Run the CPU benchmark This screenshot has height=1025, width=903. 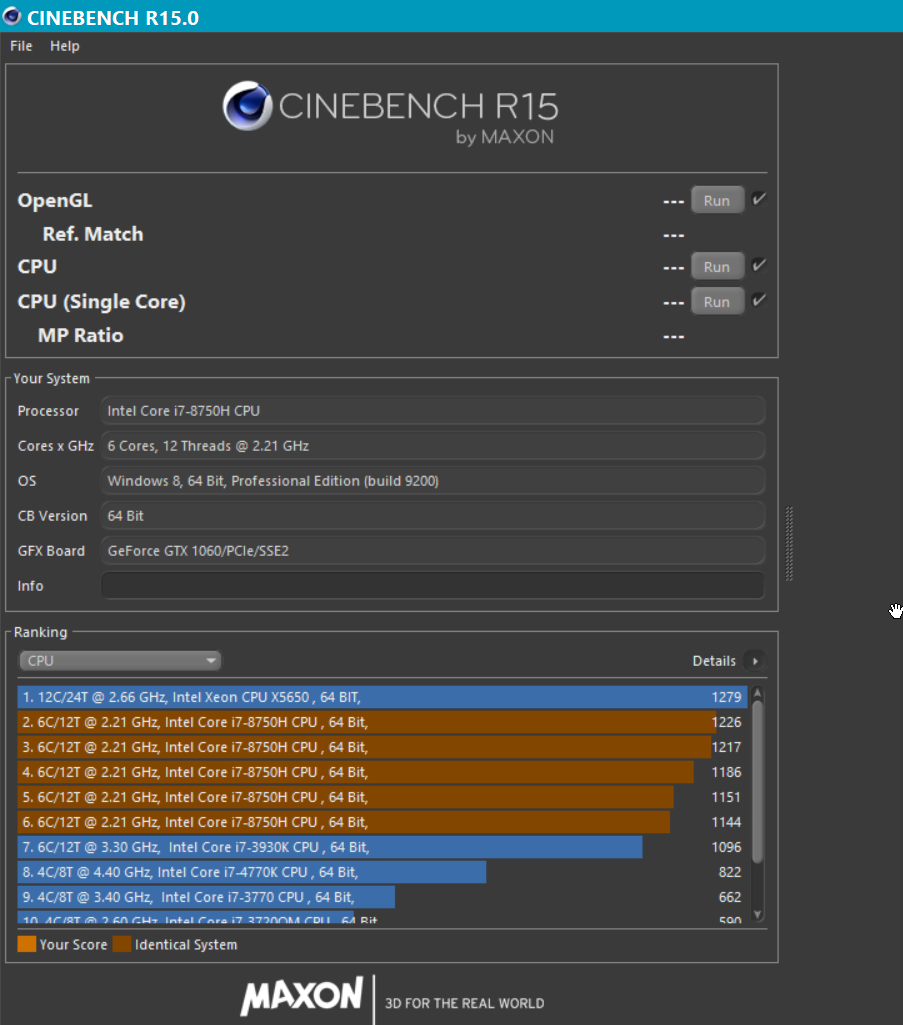[717, 267]
